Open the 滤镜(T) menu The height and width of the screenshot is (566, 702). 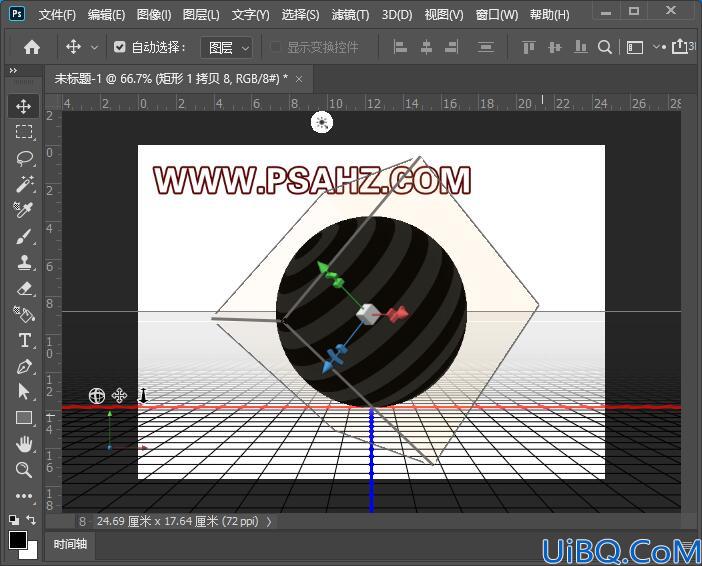(350, 15)
